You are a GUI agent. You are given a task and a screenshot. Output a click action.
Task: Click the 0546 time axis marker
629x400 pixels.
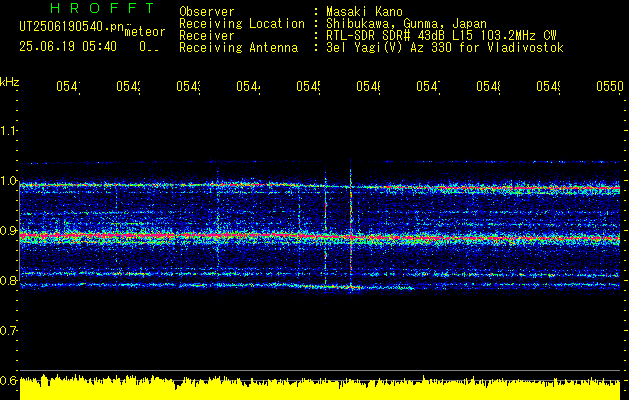coord(369,87)
